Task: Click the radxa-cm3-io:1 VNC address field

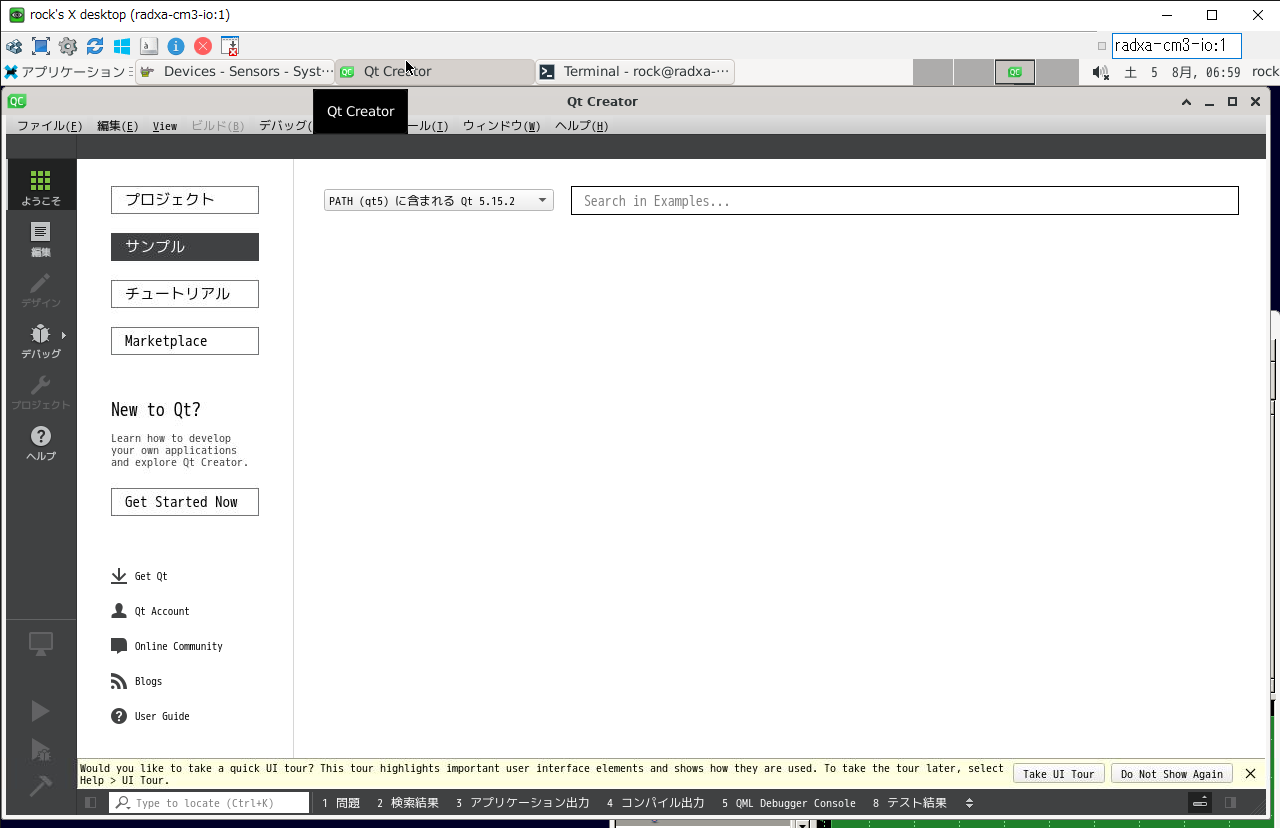Action: point(1176,46)
